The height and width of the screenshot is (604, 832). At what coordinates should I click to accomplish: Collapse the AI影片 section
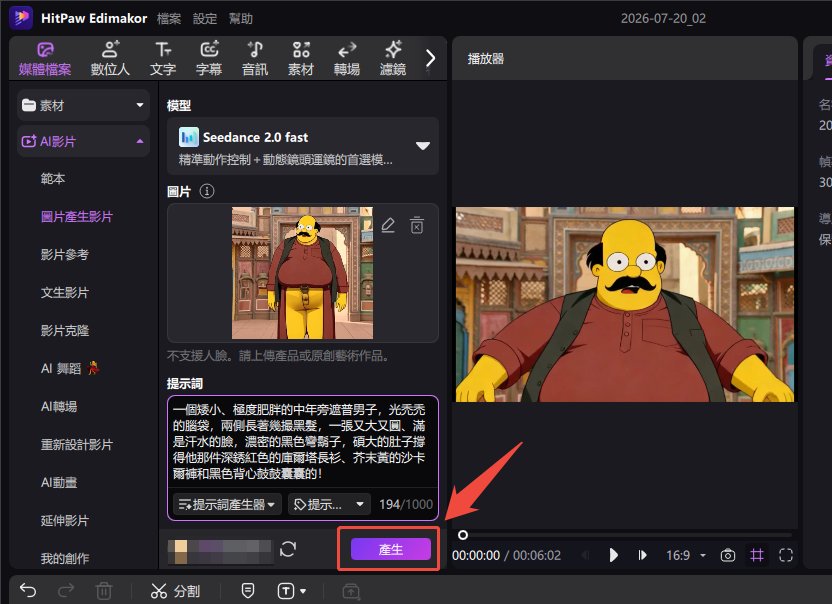(83, 141)
